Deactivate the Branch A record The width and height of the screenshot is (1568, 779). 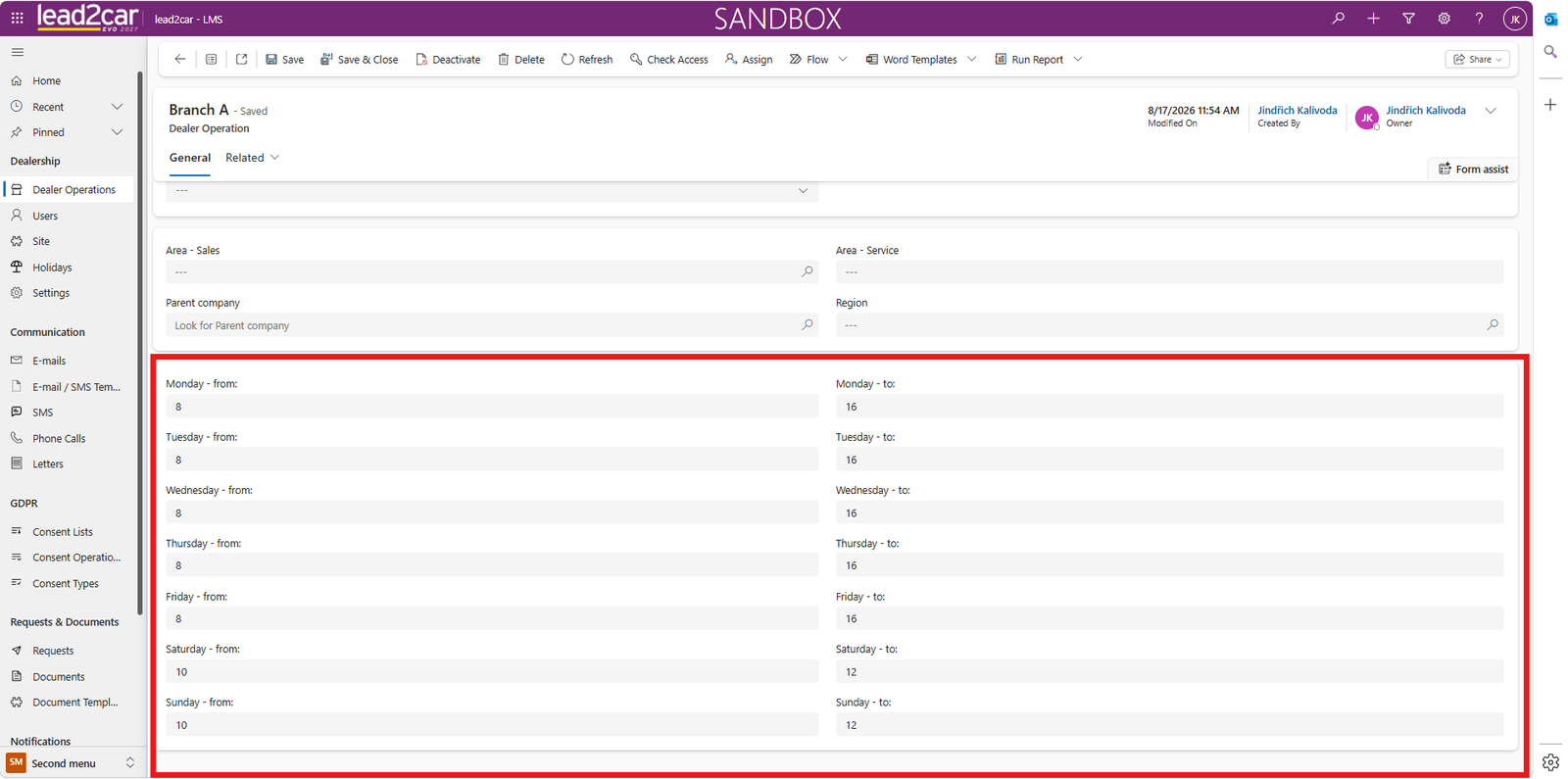pyautogui.click(x=448, y=59)
